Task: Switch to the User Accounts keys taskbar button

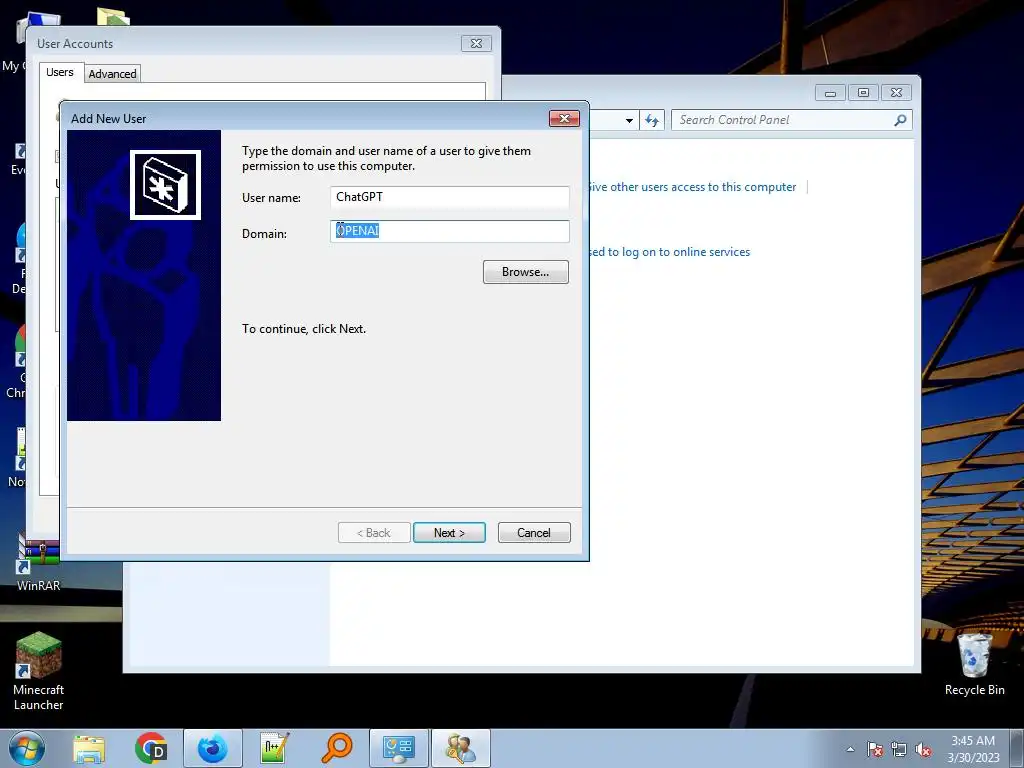Action: tap(461, 748)
